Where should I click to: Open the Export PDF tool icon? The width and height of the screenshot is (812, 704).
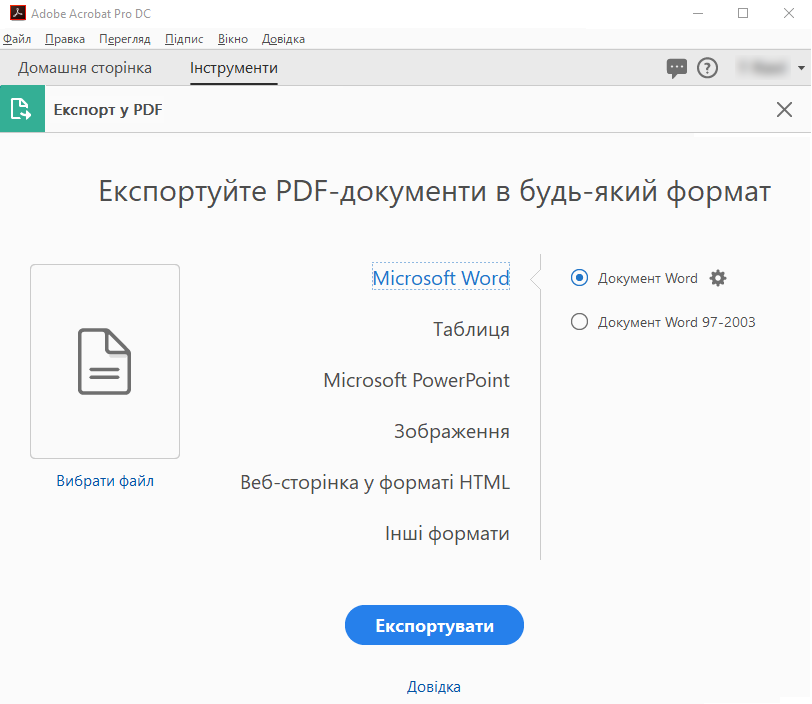(22, 109)
